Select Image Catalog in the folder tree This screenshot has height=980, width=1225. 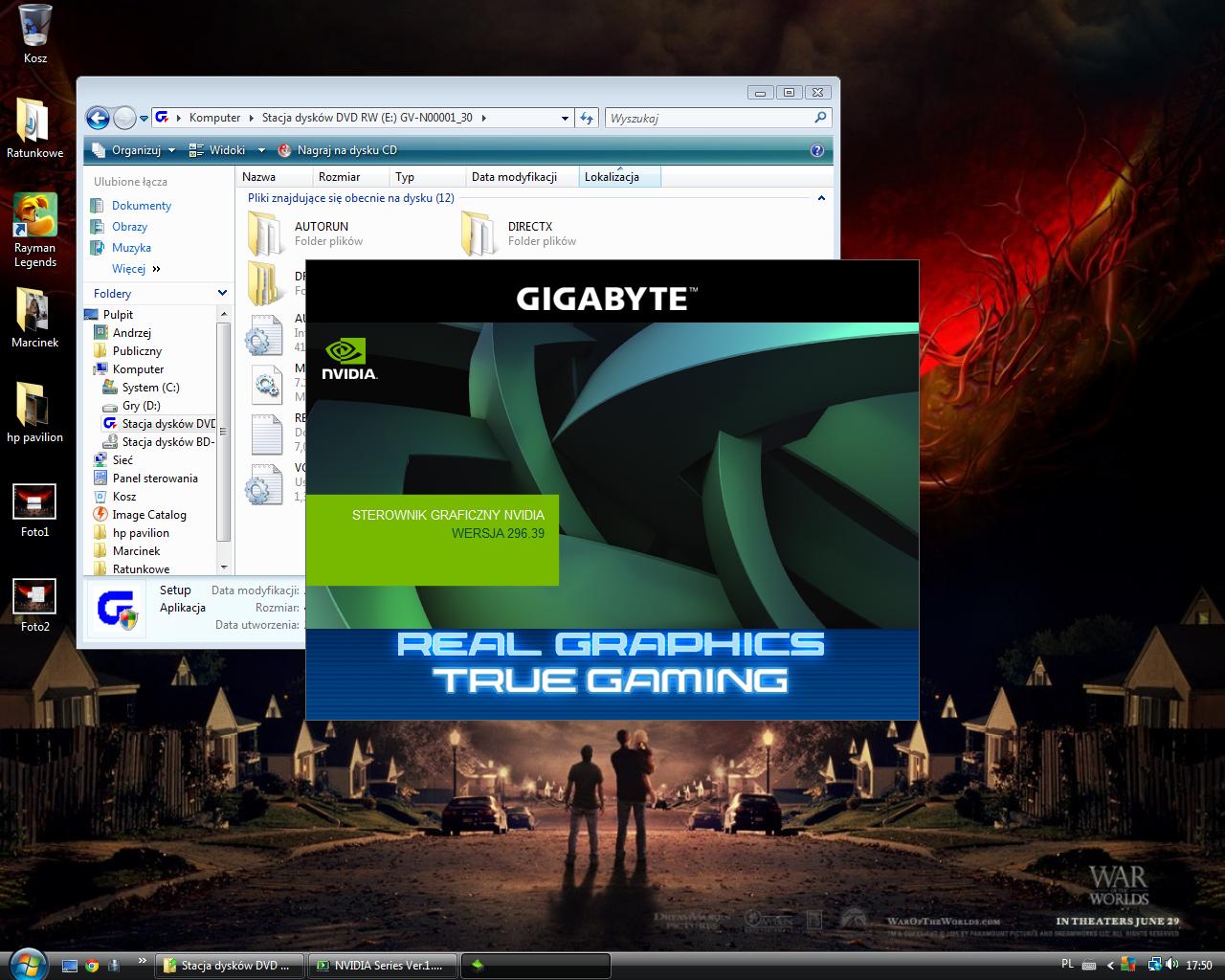tap(140, 514)
